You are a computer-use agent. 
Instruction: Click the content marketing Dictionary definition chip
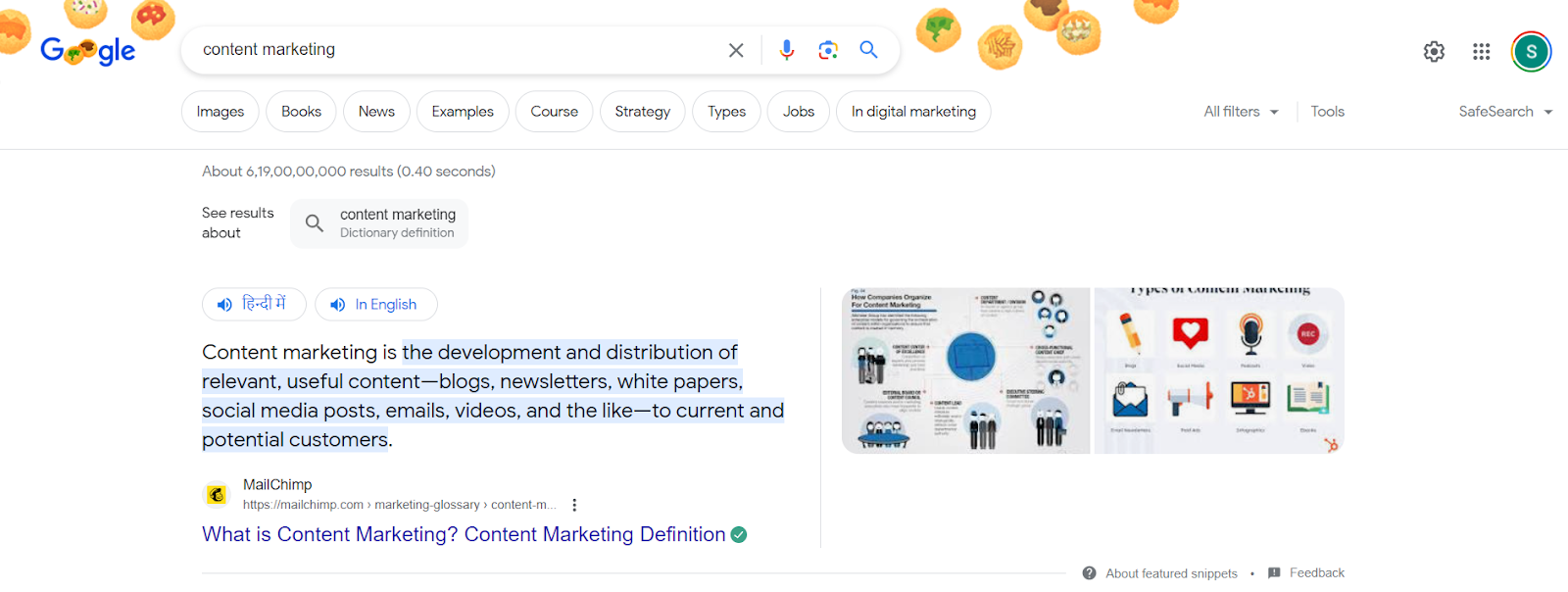(x=379, y=223)
